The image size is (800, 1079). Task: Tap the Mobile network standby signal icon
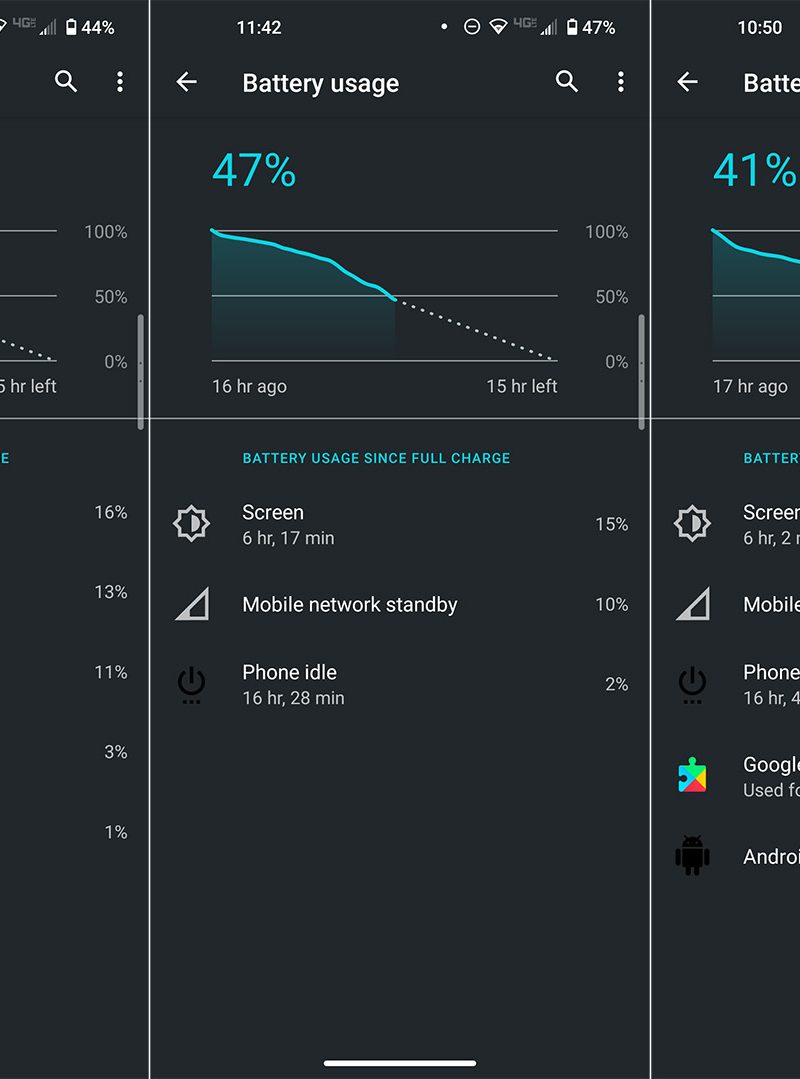point(191,604)
